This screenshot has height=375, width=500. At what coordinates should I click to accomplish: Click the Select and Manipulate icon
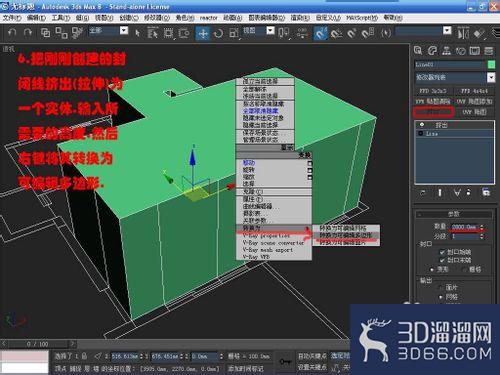[302, 33]
